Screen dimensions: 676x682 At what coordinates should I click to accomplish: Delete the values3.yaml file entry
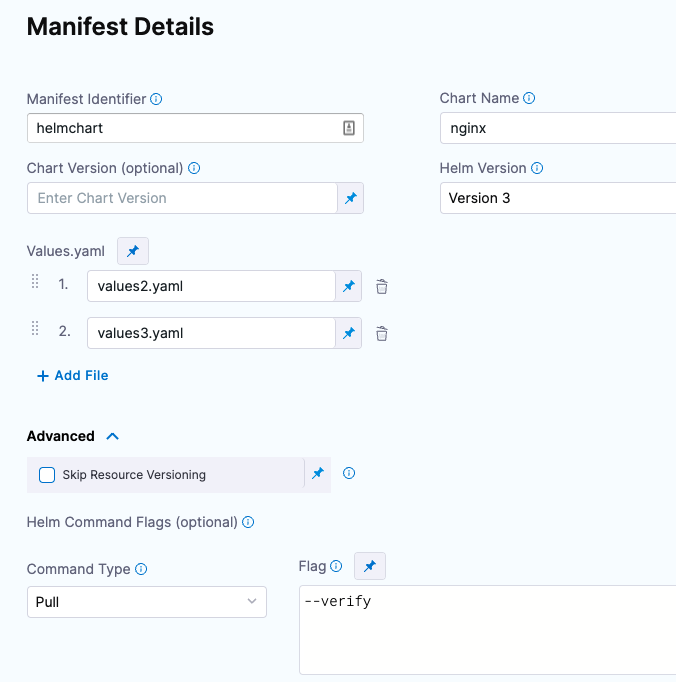point(381,334)
